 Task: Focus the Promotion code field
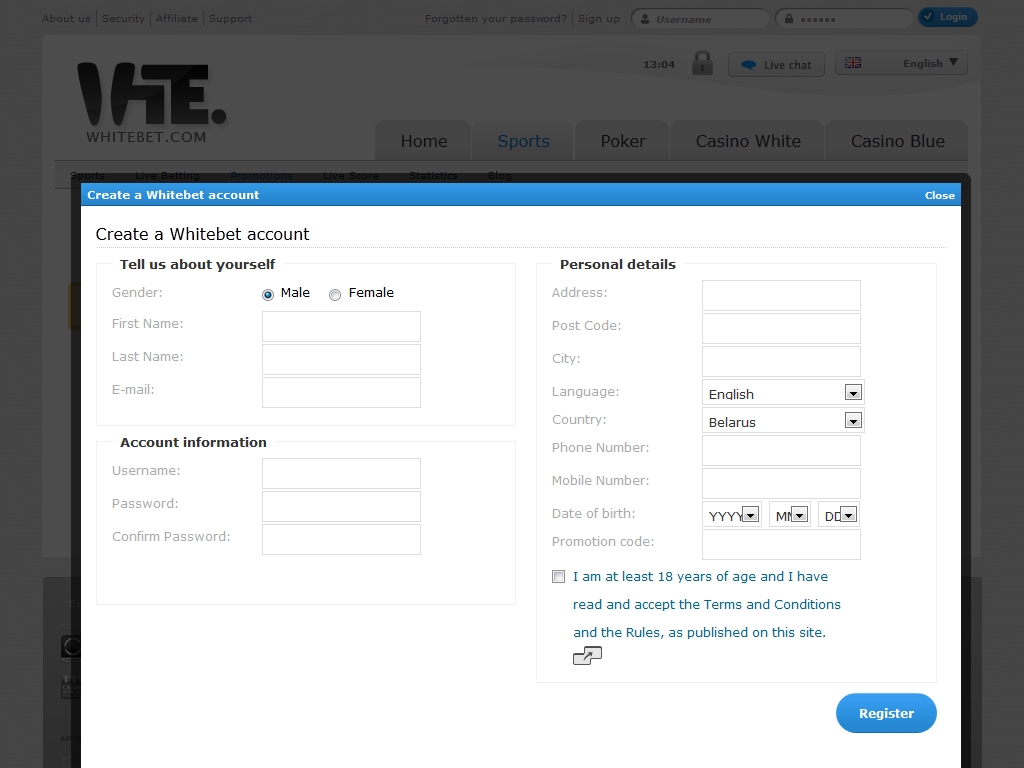(x=781, y=544)
